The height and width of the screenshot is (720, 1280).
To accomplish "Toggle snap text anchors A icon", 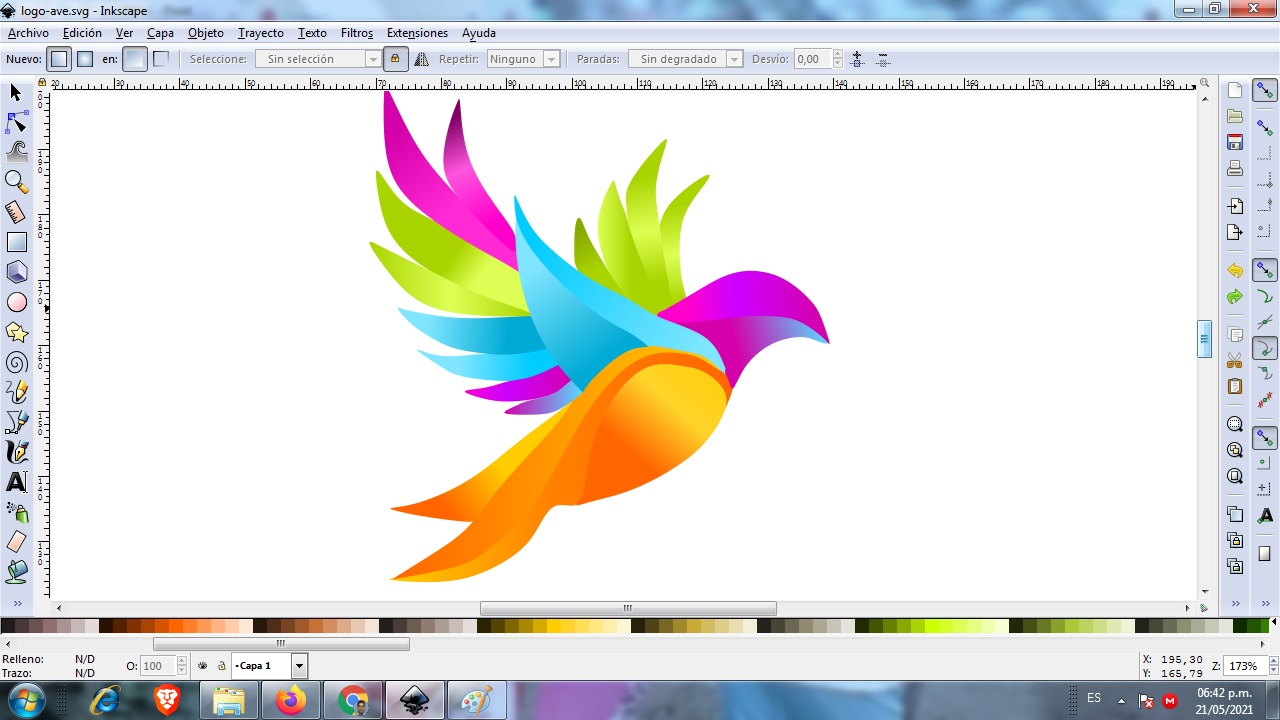I will click(x=1265, y=515).
